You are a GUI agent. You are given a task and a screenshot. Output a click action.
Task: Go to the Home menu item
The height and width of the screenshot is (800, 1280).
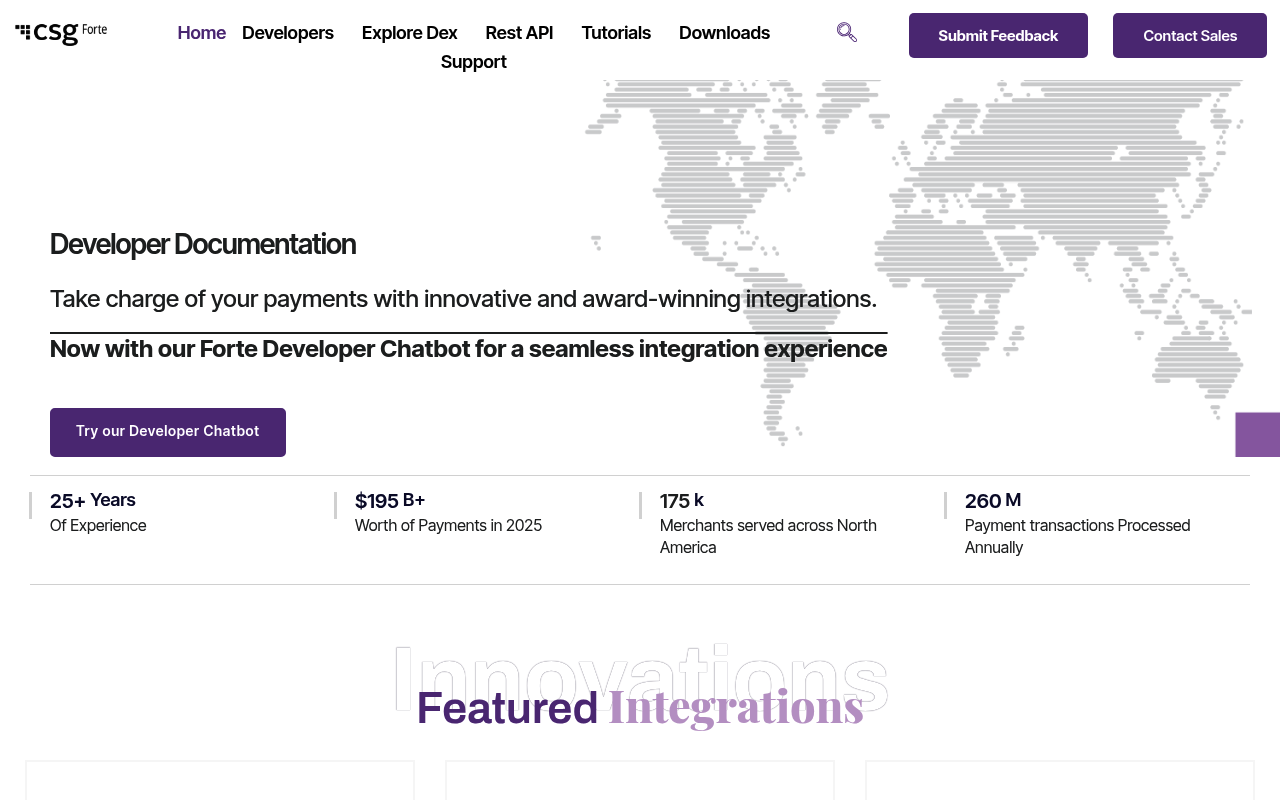[202, 33]
